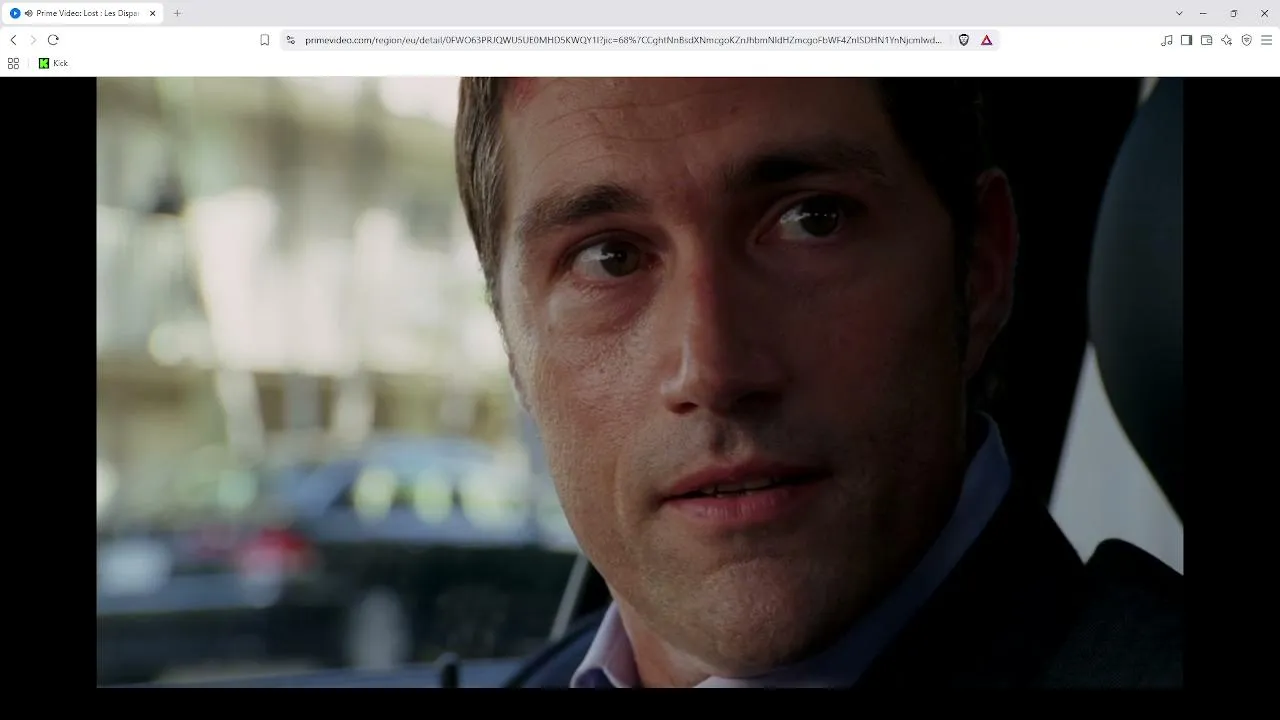Open the Brave Shields lion icon
1280x720 pixels.
(x=964, y=40)
